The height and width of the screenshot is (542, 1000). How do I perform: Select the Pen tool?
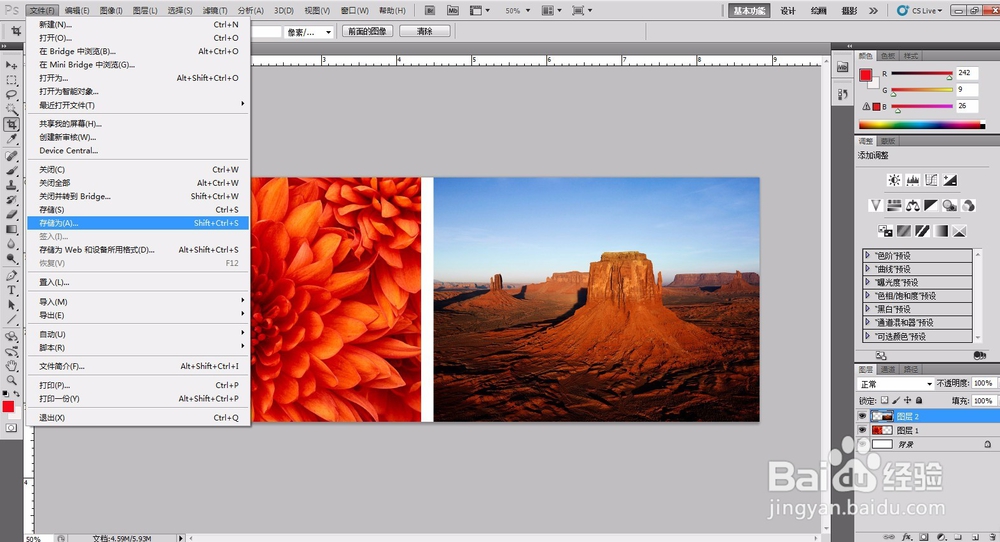[11, 275]
